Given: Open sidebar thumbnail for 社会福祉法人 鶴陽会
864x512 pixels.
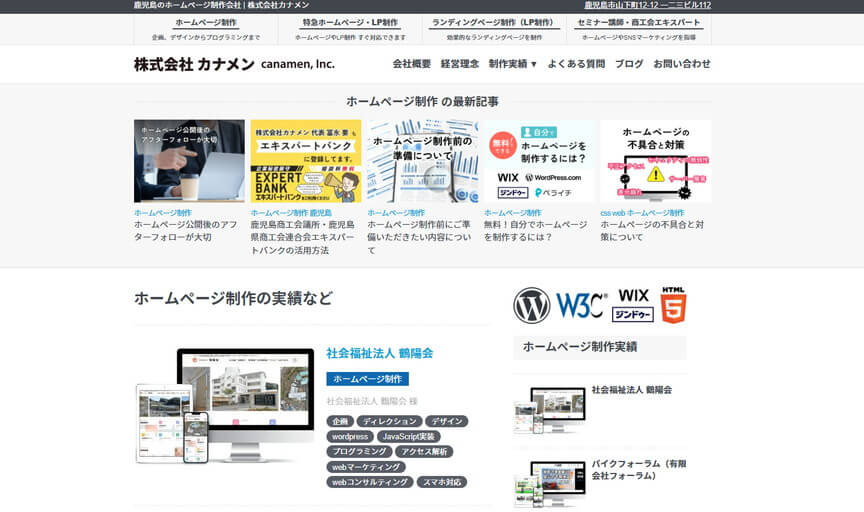Looking at the screenshot, I should [x=550, y=410].
